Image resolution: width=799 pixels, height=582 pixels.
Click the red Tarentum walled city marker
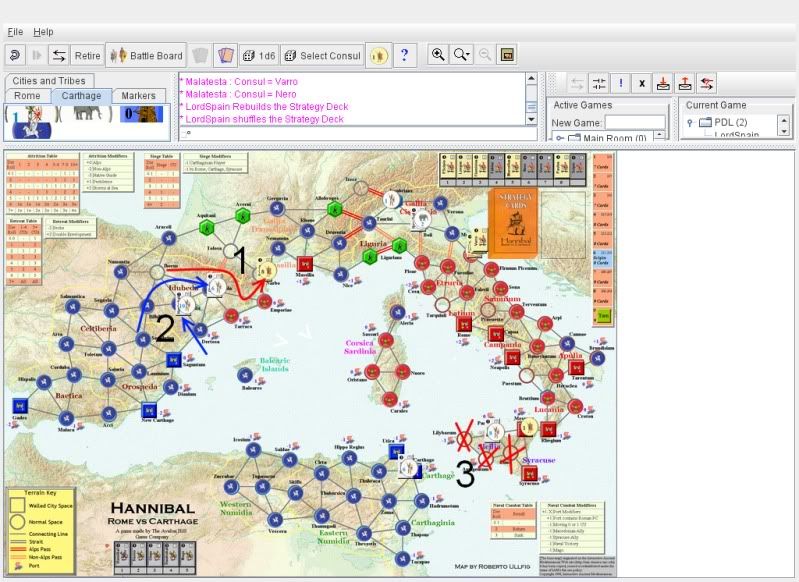pyautogui.click(x=576, y=367)
